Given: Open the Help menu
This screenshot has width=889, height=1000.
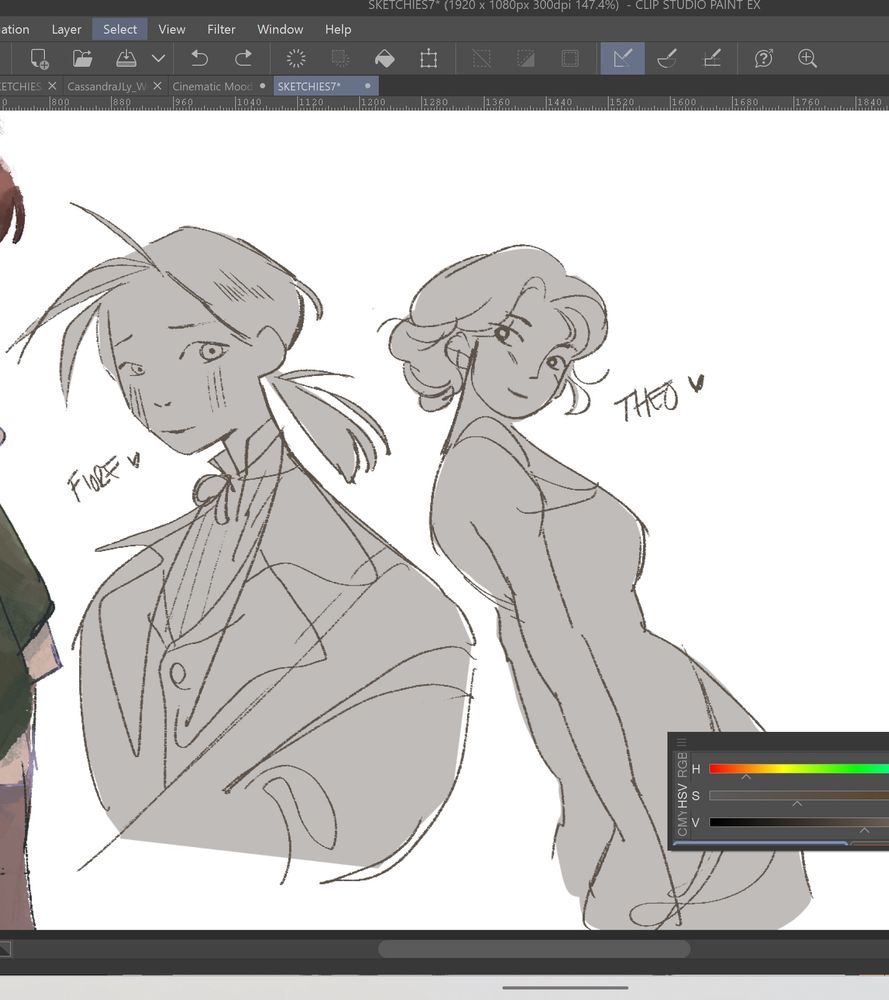Looking at the screenshot, I should tap(338, 29).
